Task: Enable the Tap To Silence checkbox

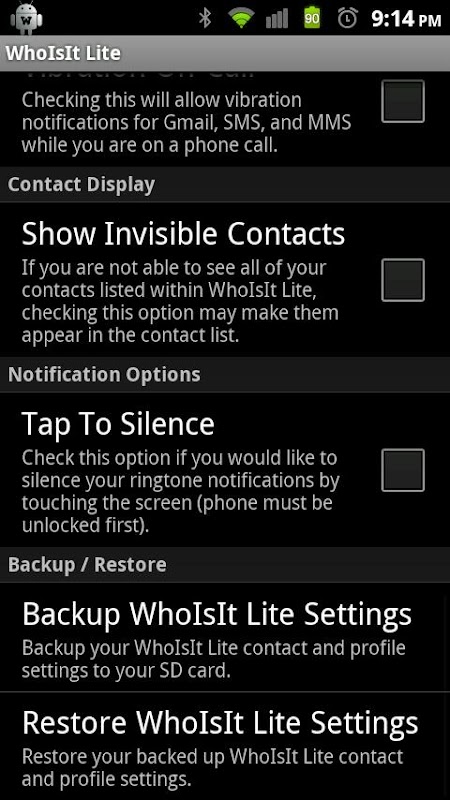Action: click(403, 470)
